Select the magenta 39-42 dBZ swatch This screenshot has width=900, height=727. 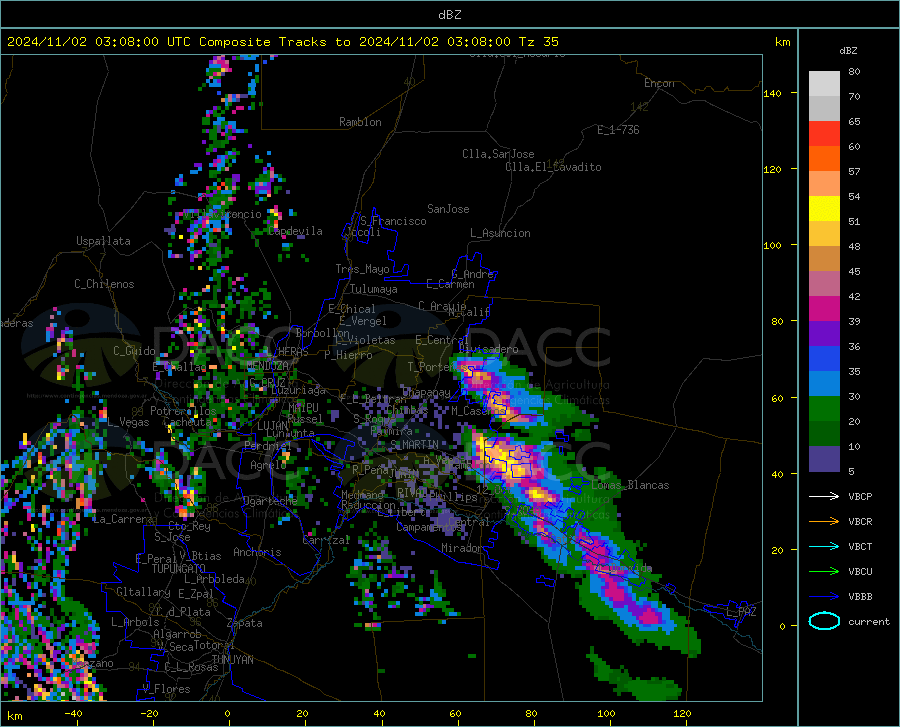click(824, 309)
